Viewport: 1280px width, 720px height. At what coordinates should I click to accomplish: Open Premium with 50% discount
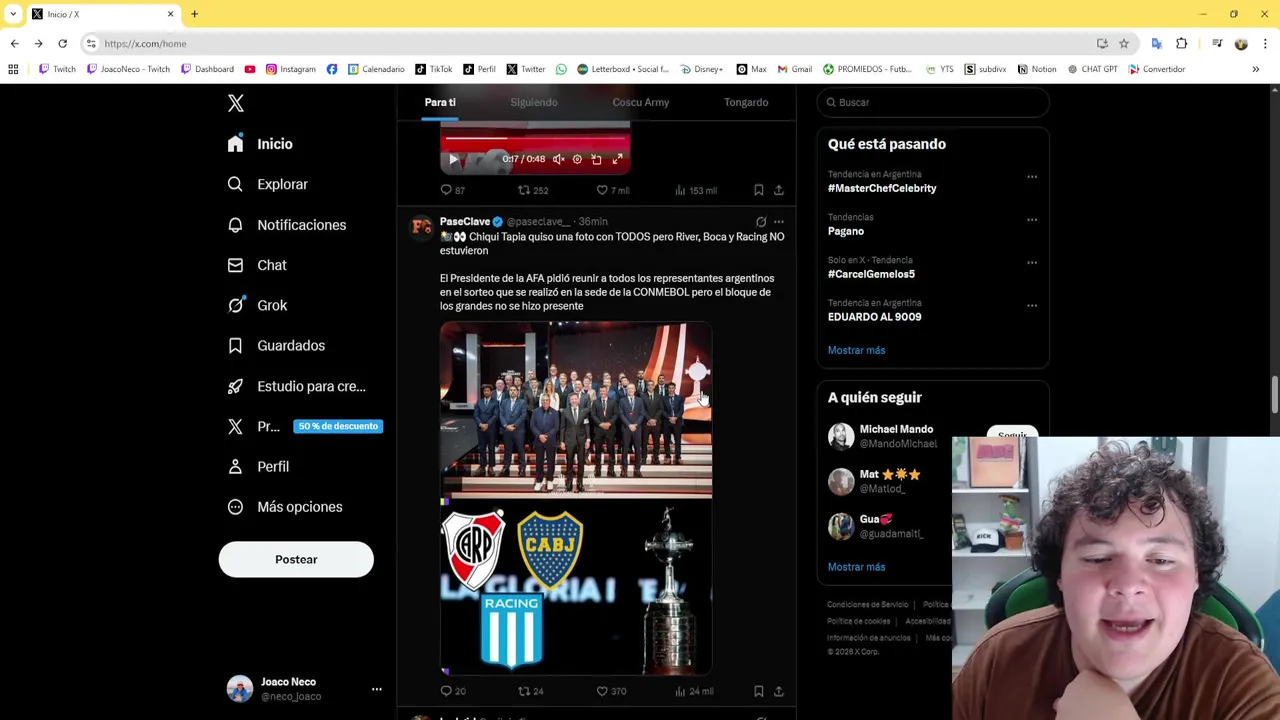click(303, 426)
